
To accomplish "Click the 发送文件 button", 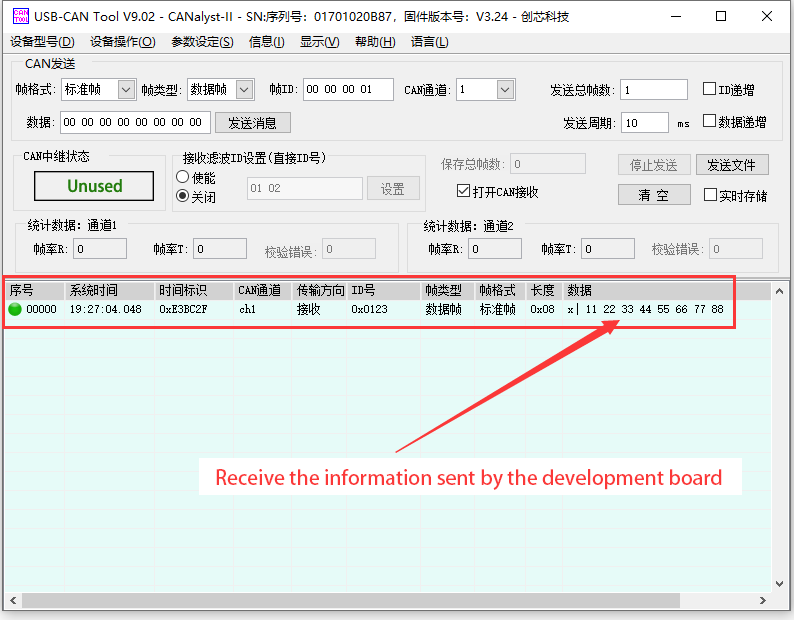I will (x=732, y=165).
